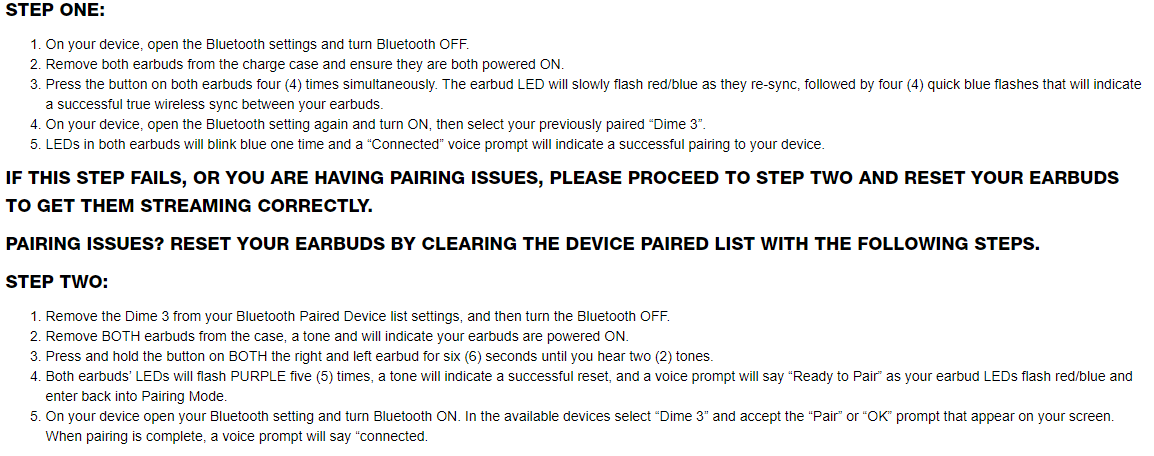Click text 'When pairing is complete' line
Screen dimensions: 1154x456
tap(236, 436)
